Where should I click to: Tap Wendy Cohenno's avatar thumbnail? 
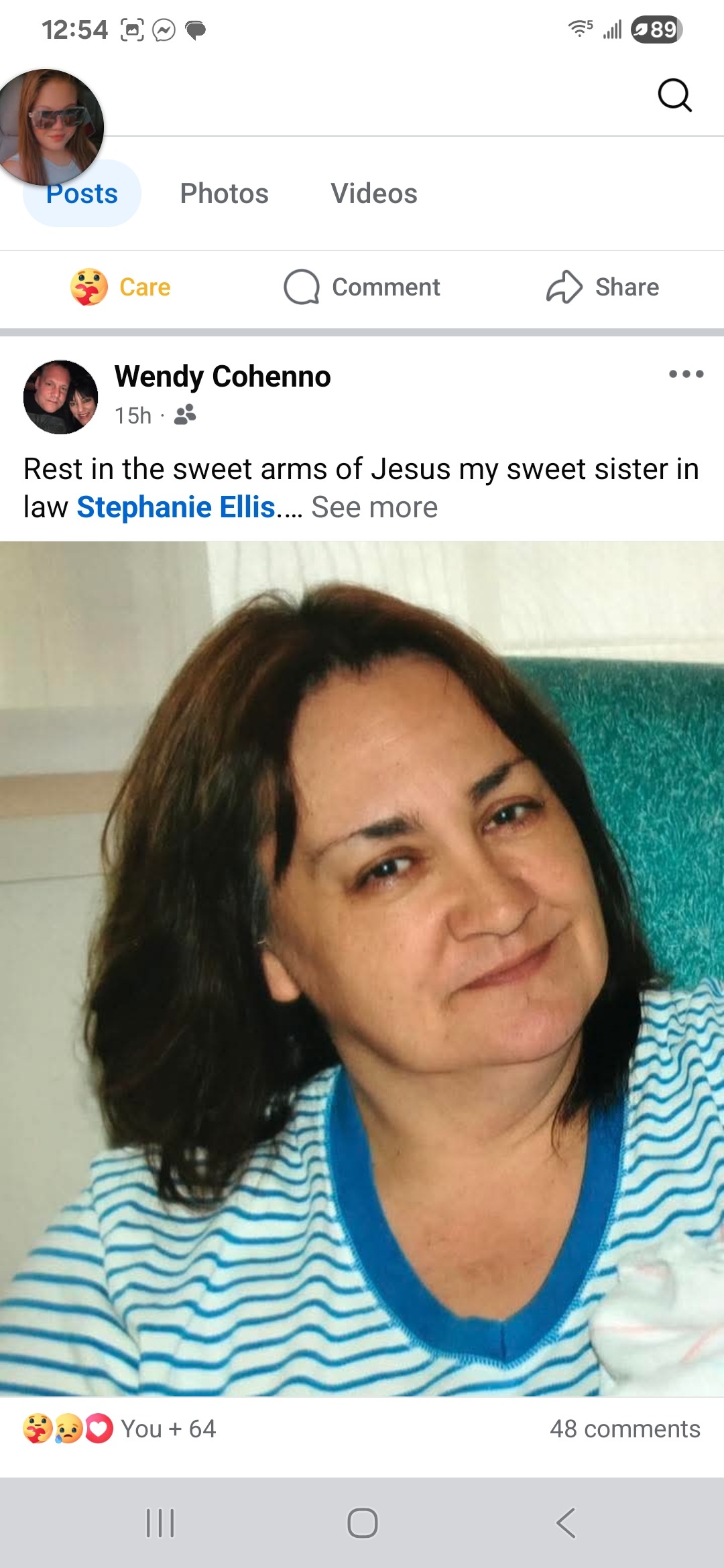pyautogui.click(x=60, y=397)
